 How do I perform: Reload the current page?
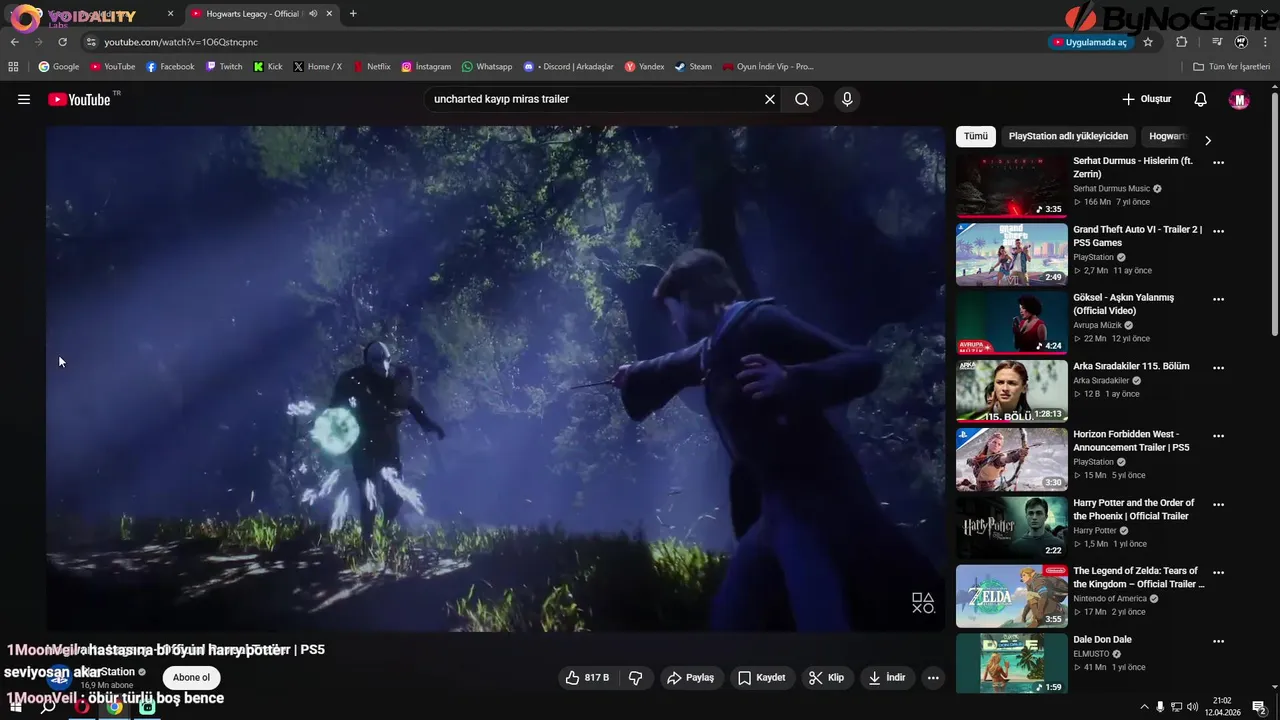pyautogui.click(x=62, y=42)
